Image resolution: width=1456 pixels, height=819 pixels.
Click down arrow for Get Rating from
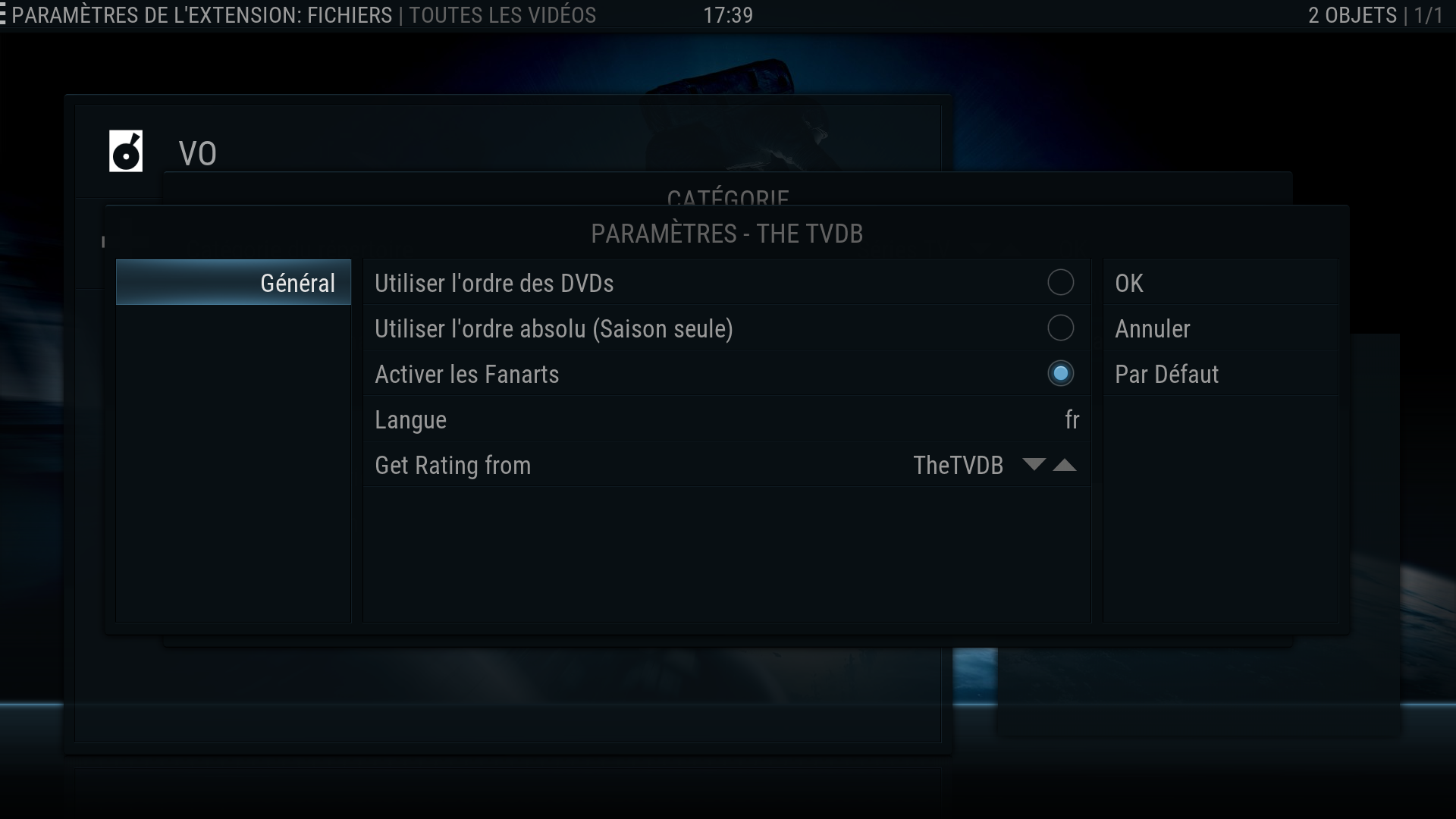coord(1034,465)
